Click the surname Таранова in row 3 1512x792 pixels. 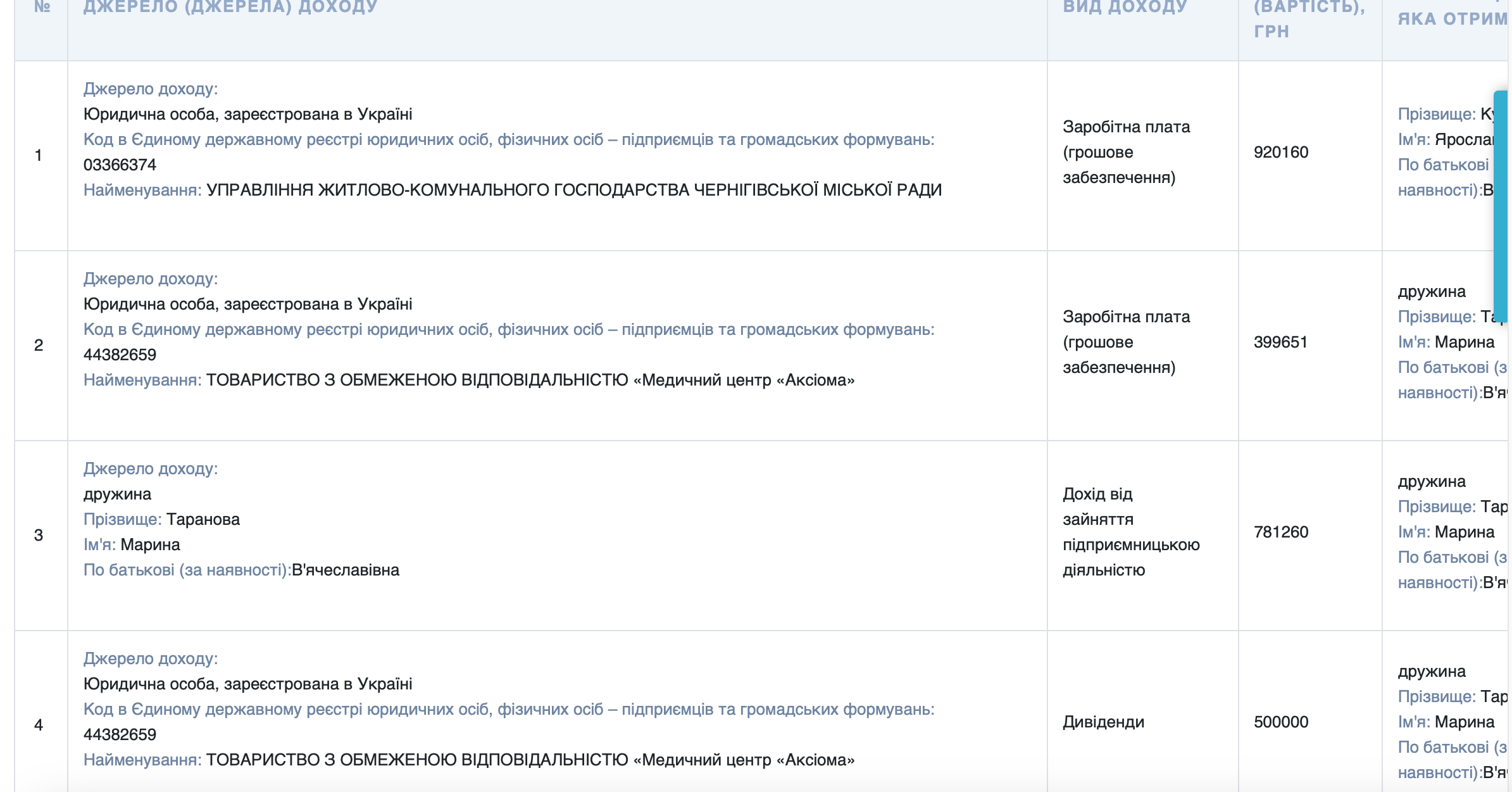click(203, 520)
